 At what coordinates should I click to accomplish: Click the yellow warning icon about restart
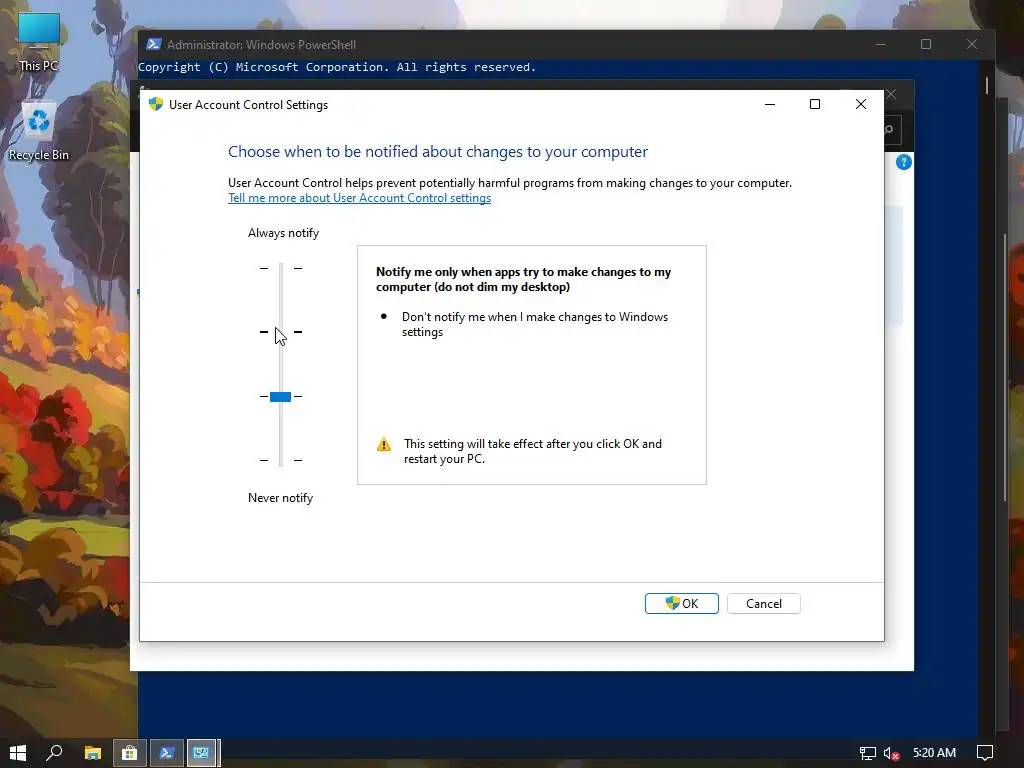point(384,445)
